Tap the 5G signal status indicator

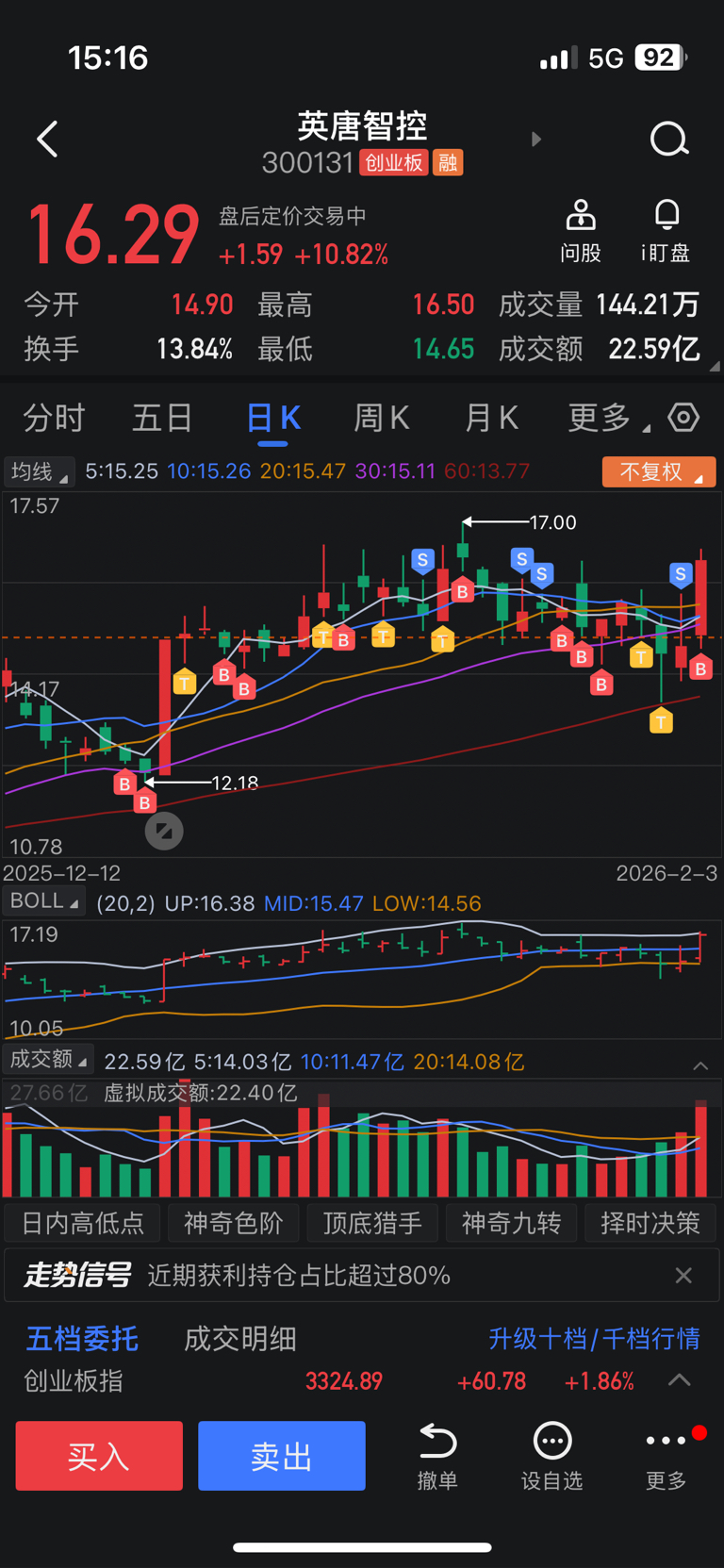pos(606,58)
